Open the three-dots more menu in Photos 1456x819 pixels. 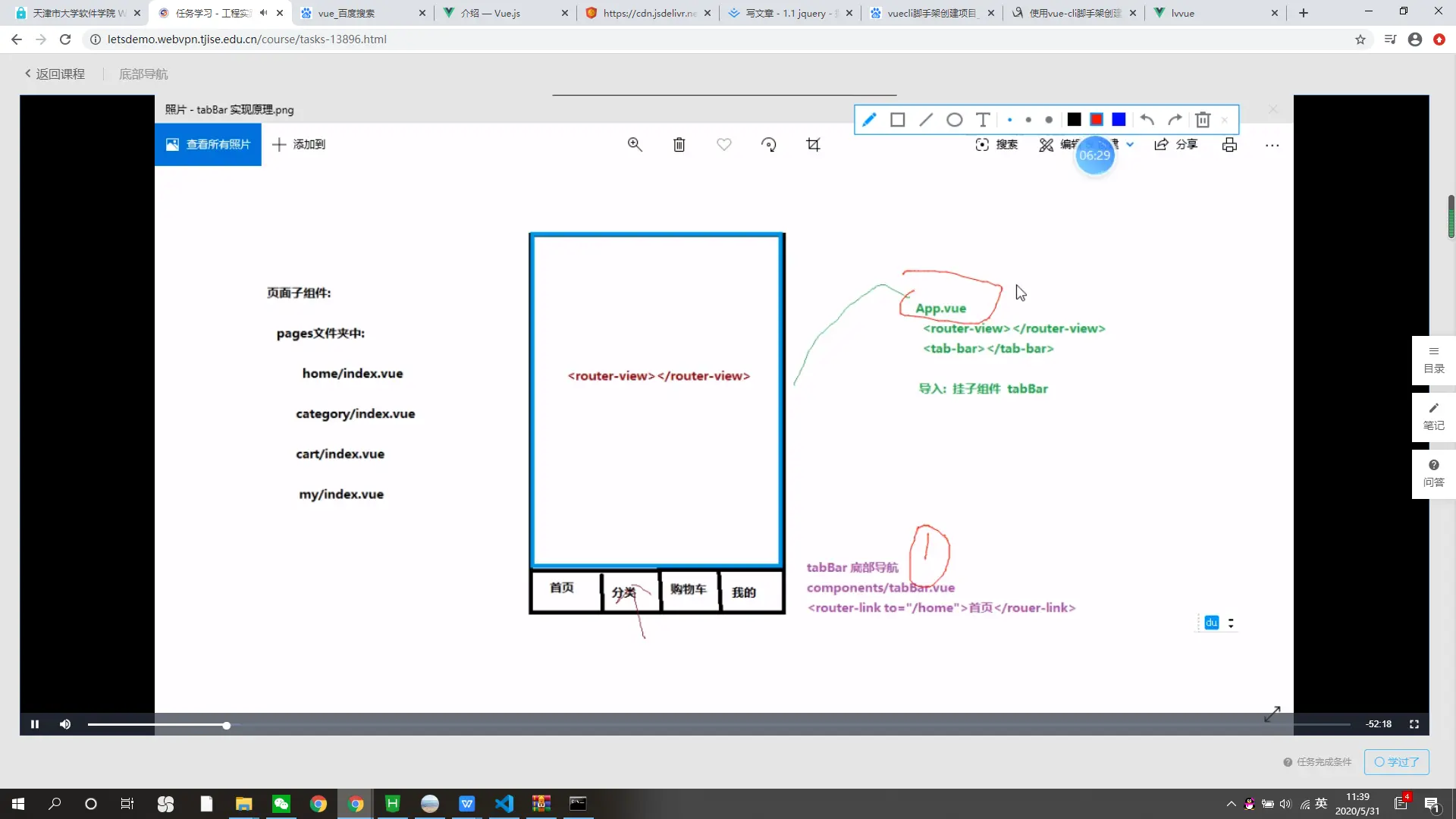tap(1272, 146)
